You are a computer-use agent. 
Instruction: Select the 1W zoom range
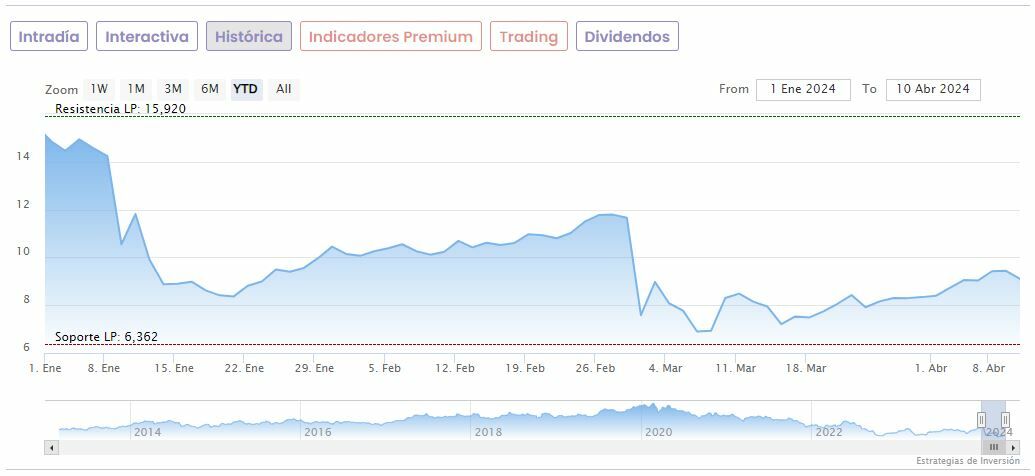(99, 89)
